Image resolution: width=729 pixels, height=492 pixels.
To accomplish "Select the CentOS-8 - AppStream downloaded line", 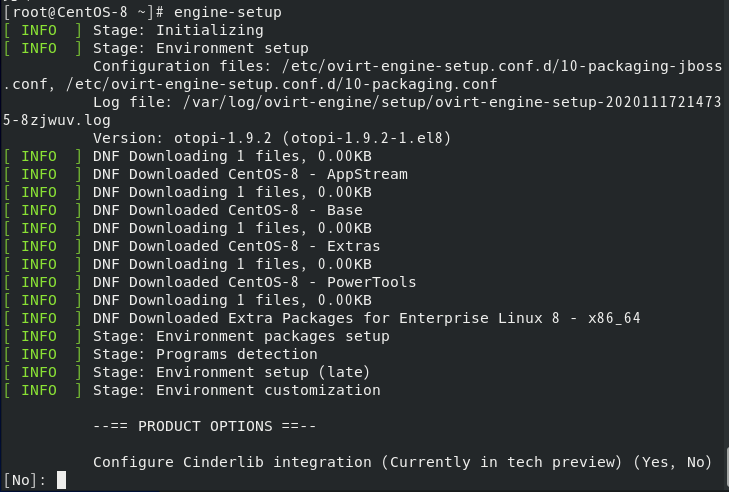I will point(250,174).
